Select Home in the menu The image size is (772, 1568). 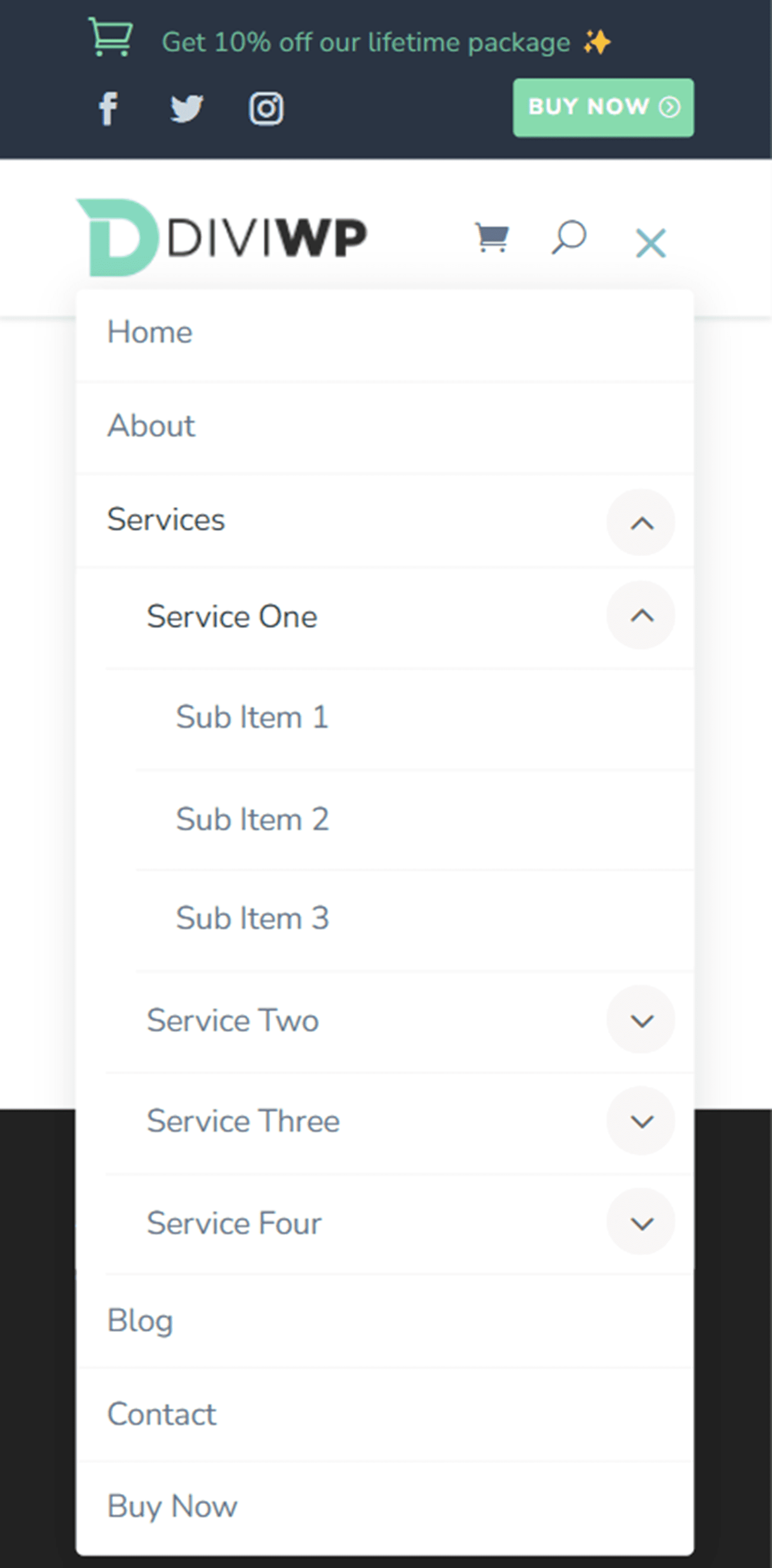pos(150,332)
